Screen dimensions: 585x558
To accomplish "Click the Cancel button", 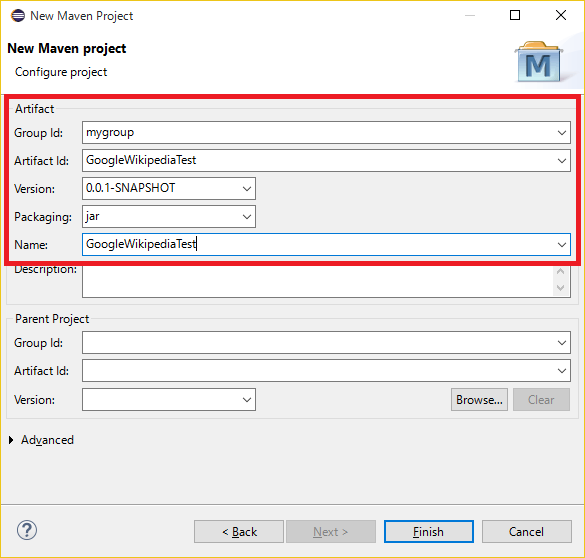I will 526,532.
